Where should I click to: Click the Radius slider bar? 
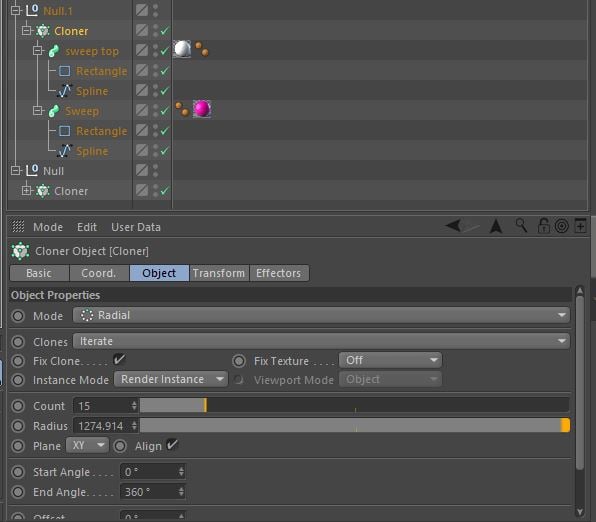[355, 425]
